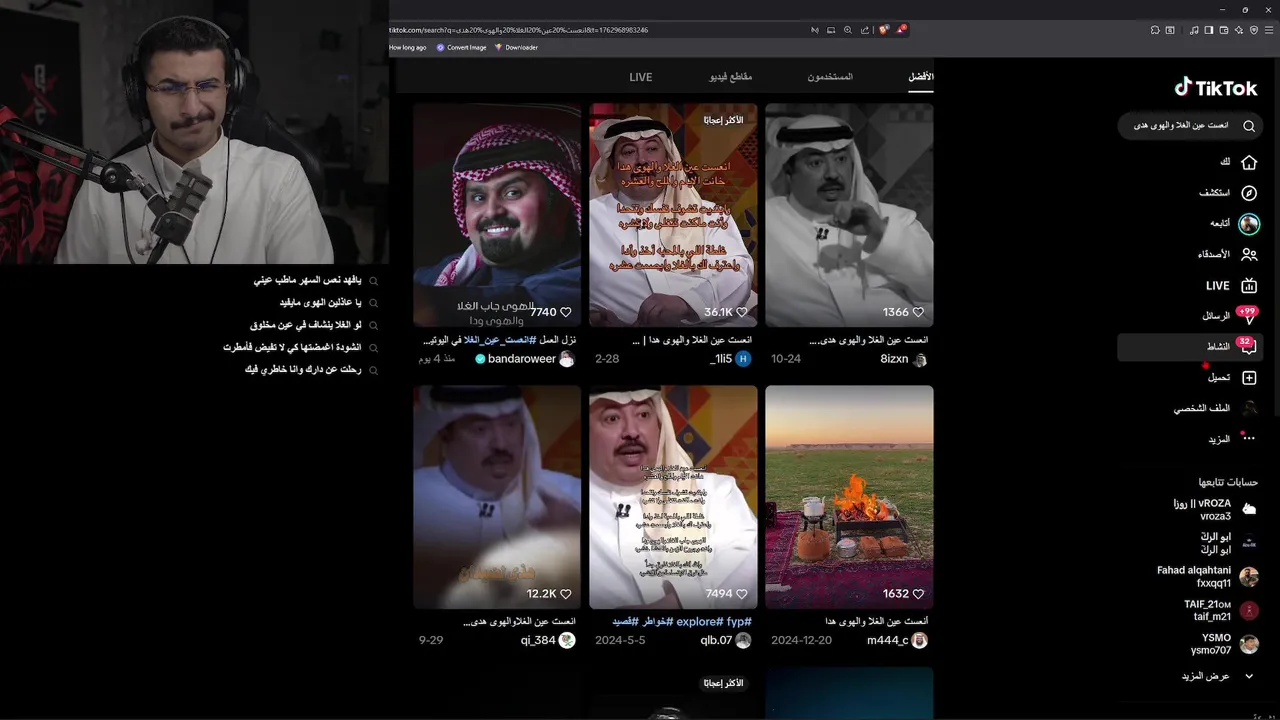This screenshot has height=720, width=1280.
Task: Click the zoom magnifier icon in address bar
Action: 848,30
